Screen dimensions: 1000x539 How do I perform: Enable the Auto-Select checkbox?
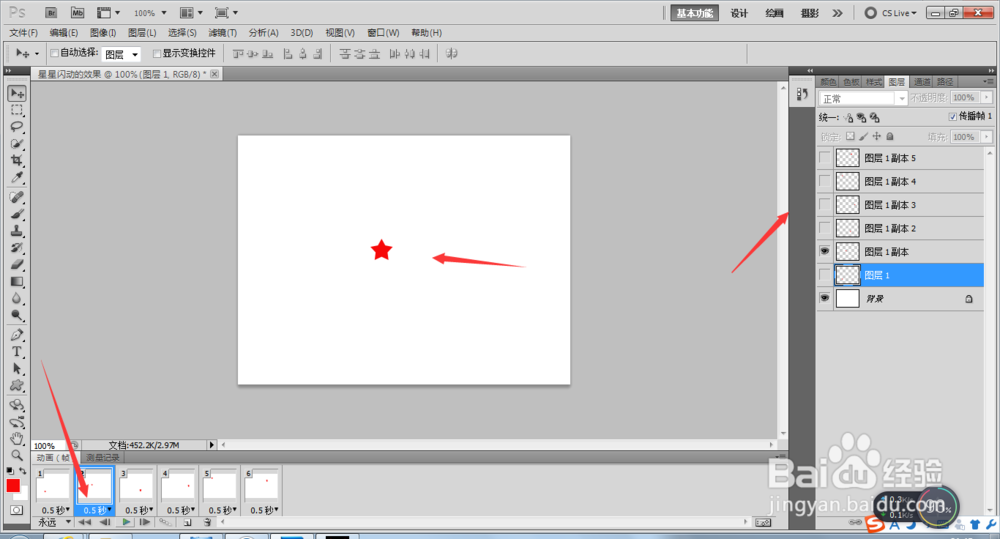tap(55, 54)
